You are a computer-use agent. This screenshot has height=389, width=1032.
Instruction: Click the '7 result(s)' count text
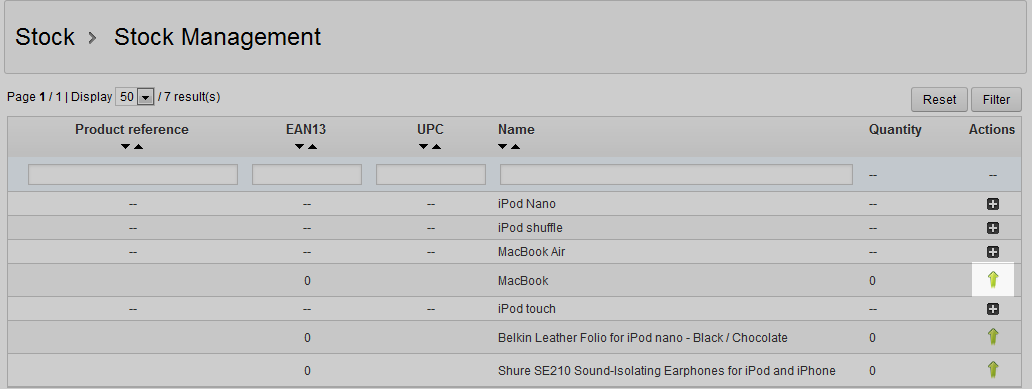click(192, 97)
